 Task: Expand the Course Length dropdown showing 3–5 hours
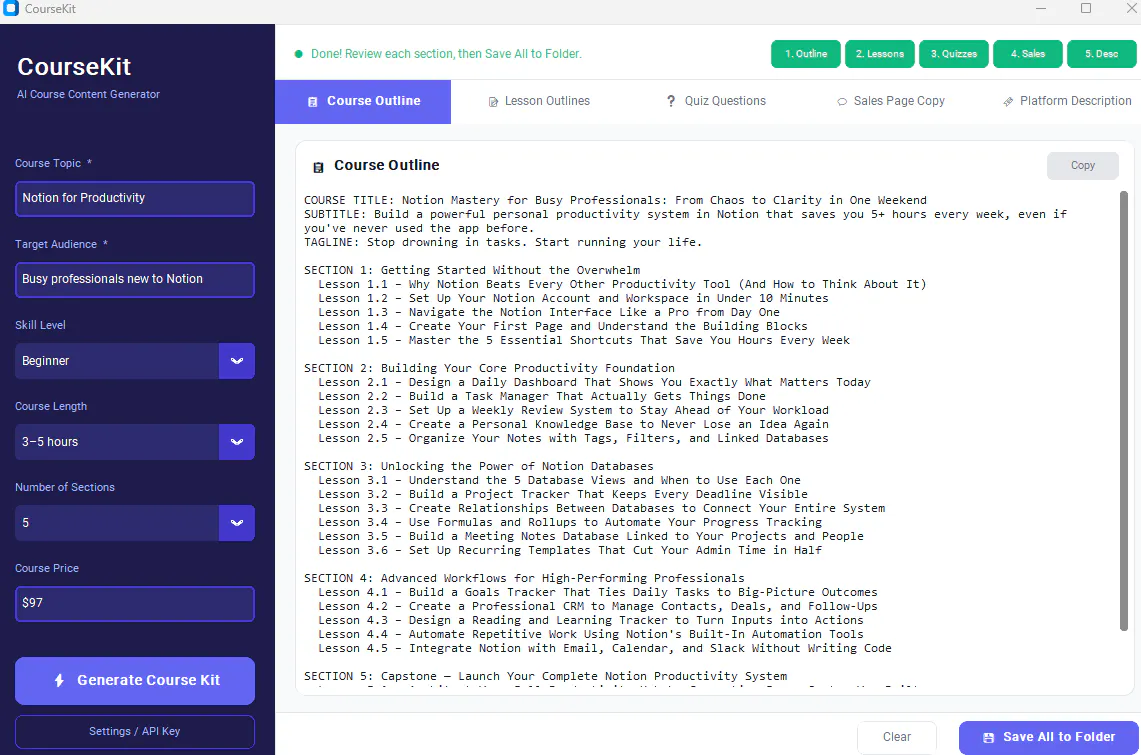pos(135,442)
